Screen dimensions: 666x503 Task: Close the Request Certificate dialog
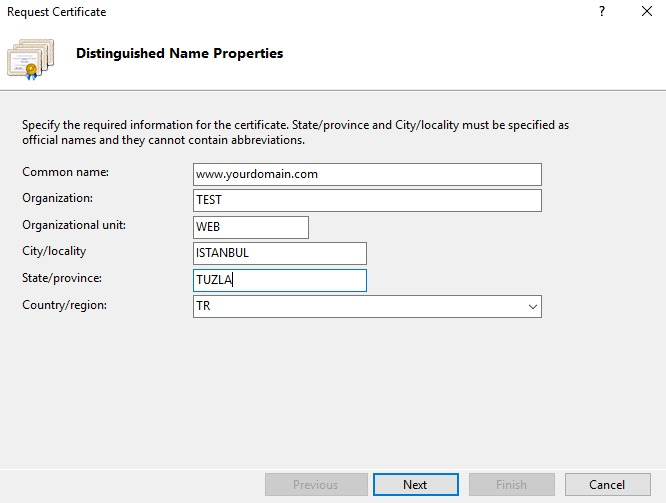click(x=647, y=12)
